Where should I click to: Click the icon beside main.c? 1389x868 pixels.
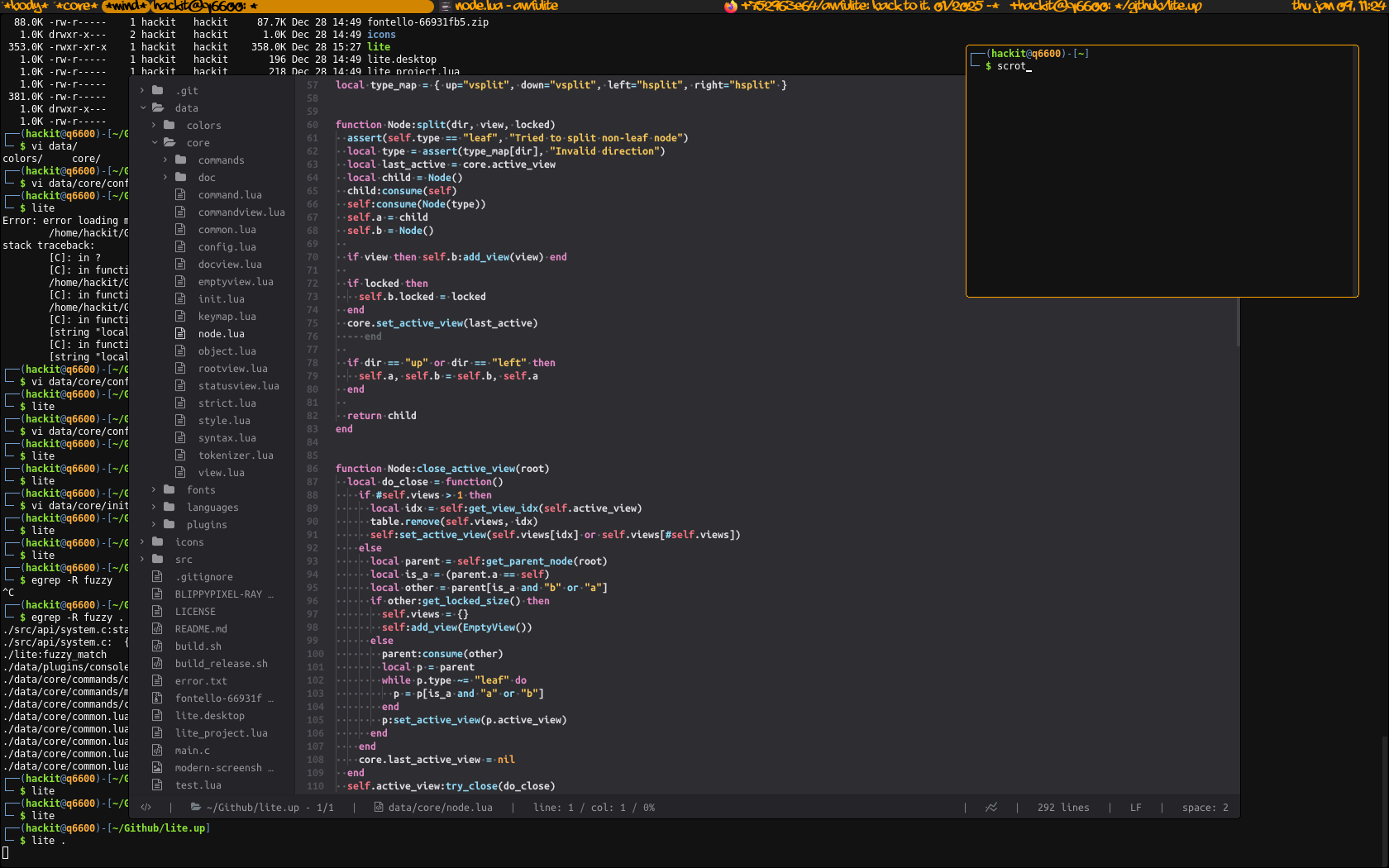tap(157, 751)
